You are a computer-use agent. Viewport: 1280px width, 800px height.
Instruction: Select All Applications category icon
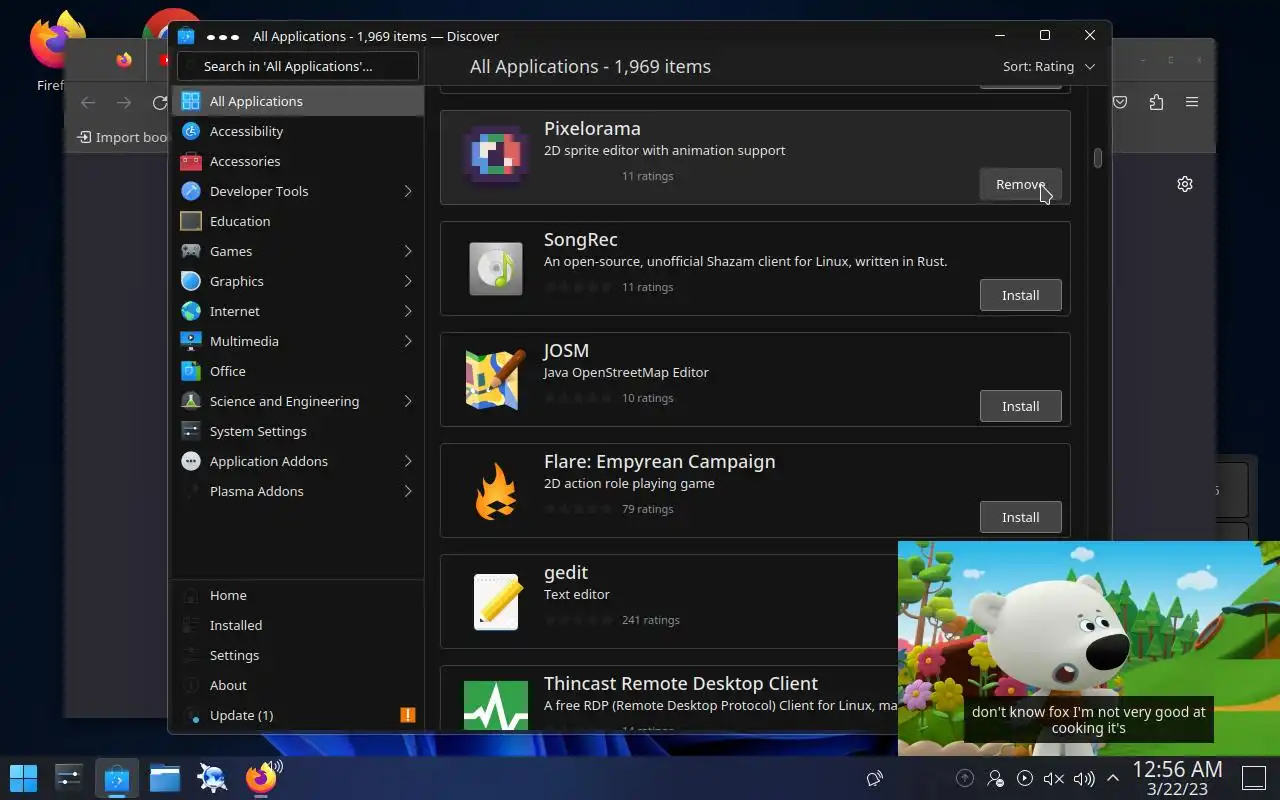(x=191, y=101)
